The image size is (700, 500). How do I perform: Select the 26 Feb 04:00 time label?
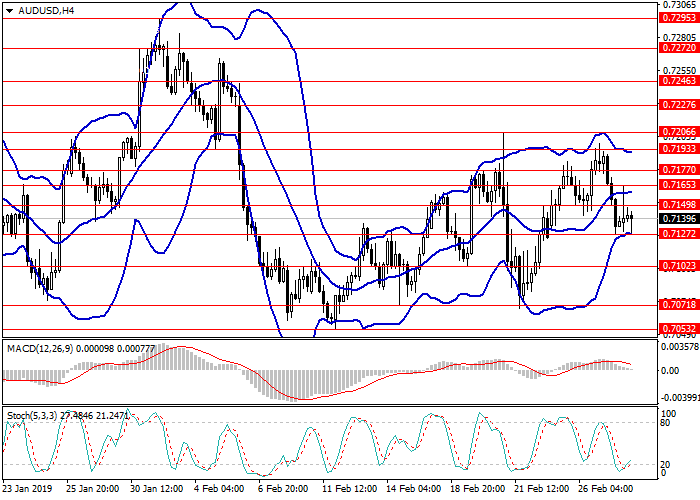(608, 489)
